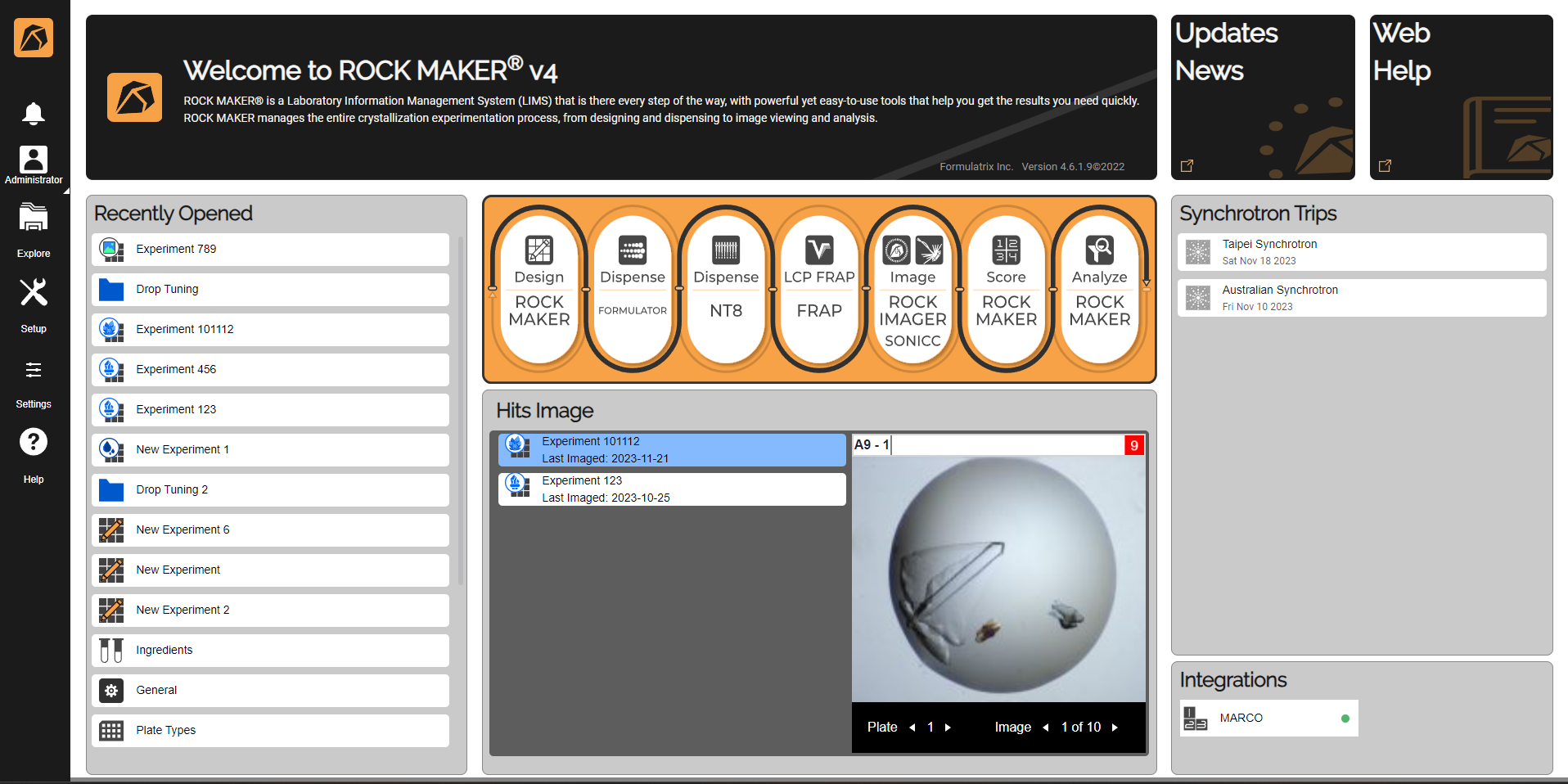Click the notifications bell icon

(34, 113)
